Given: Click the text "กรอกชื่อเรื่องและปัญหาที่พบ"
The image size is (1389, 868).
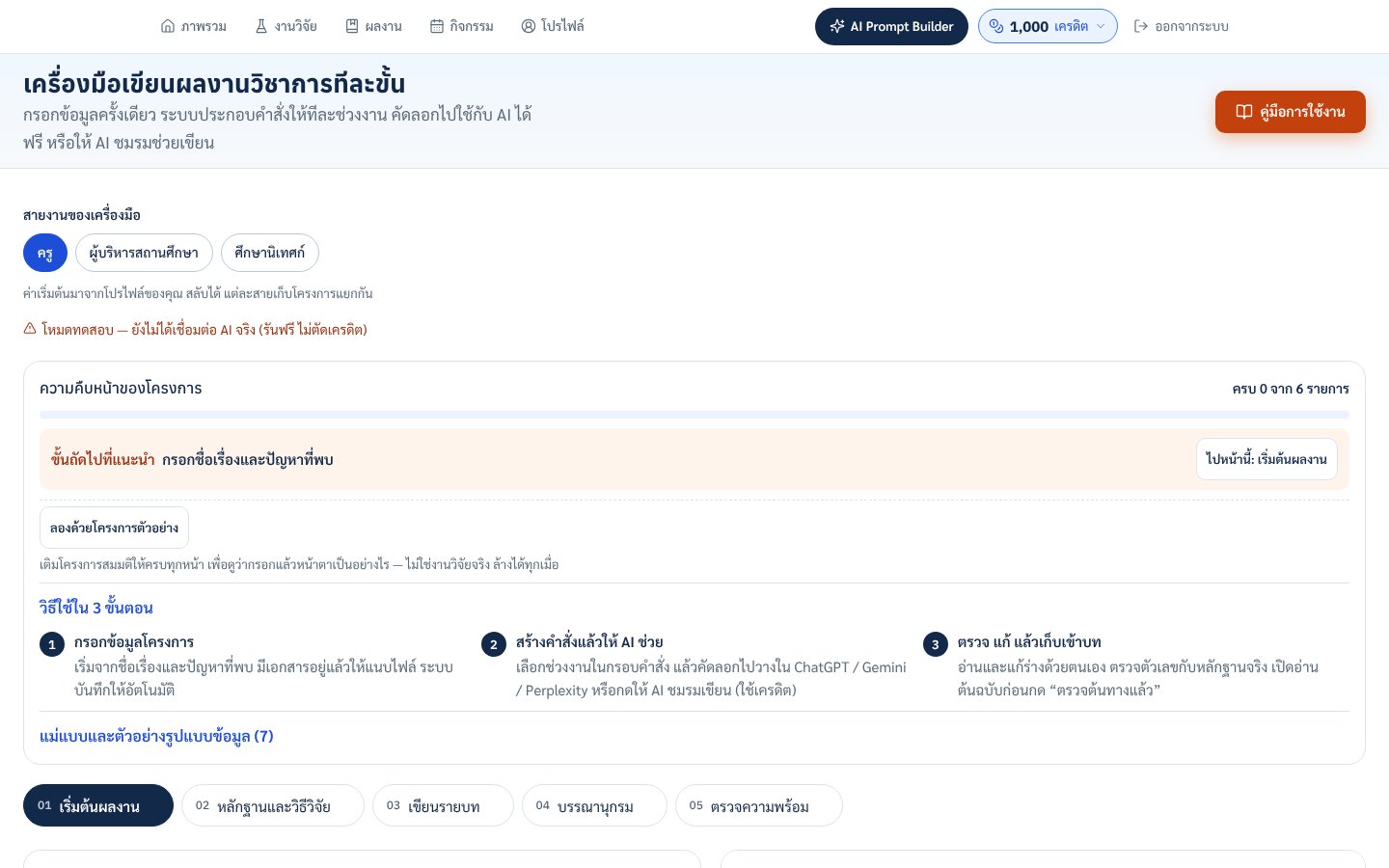Looking at the screenshot, I should 248,459.
